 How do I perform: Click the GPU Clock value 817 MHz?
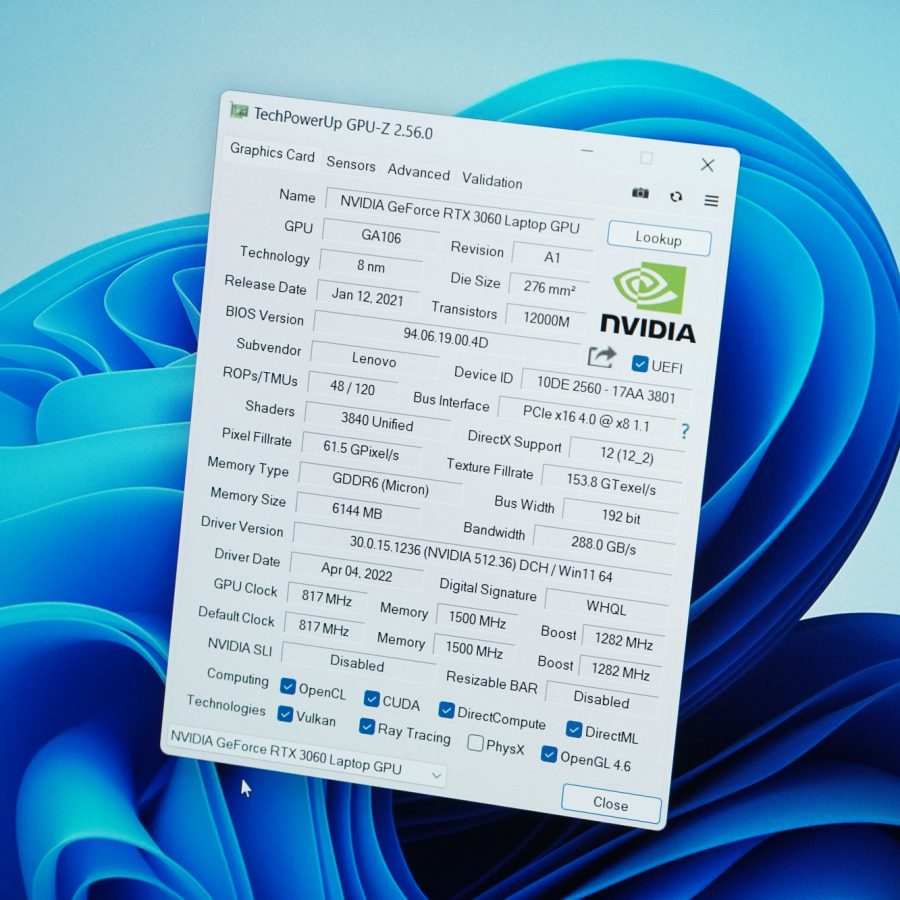327,598
